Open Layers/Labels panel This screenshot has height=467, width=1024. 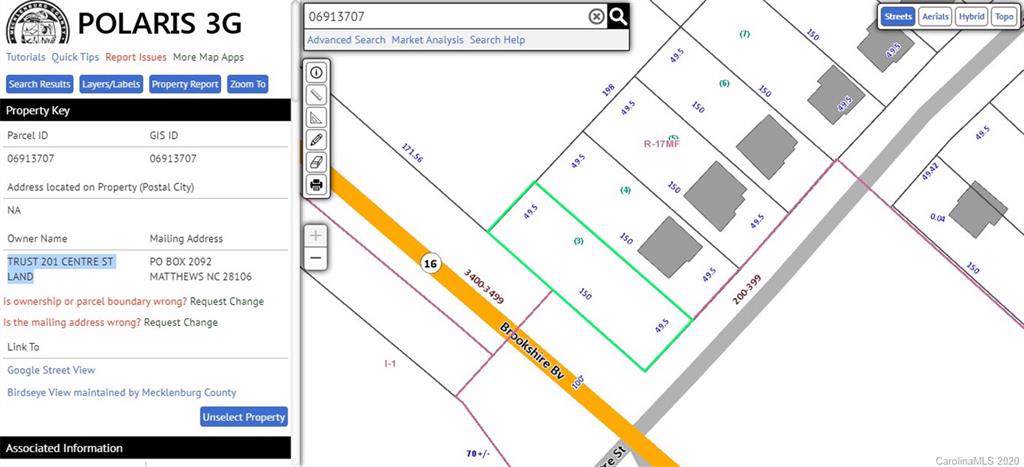click(112, 84)
